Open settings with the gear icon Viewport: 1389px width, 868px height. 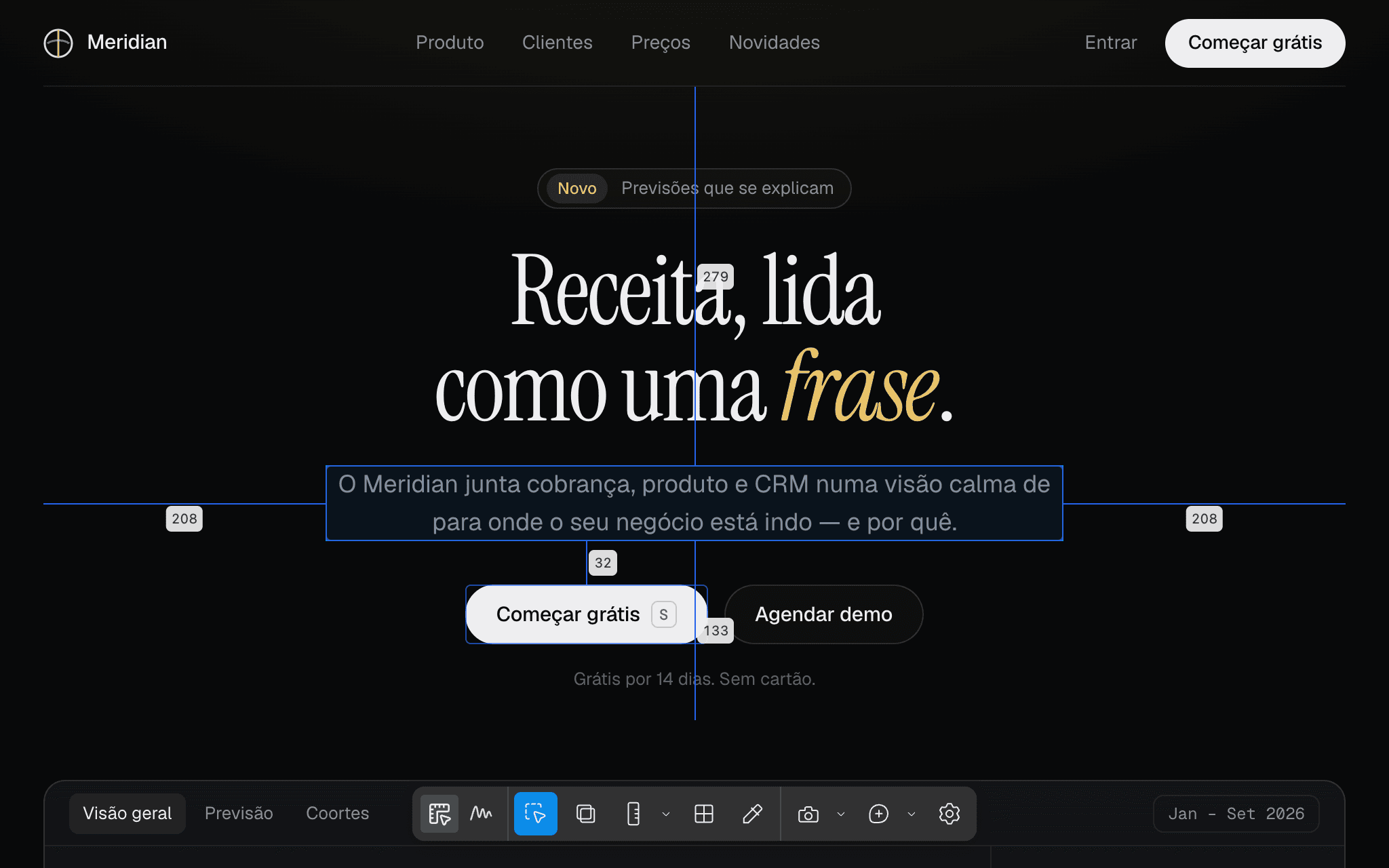click(x=950, y=814)
